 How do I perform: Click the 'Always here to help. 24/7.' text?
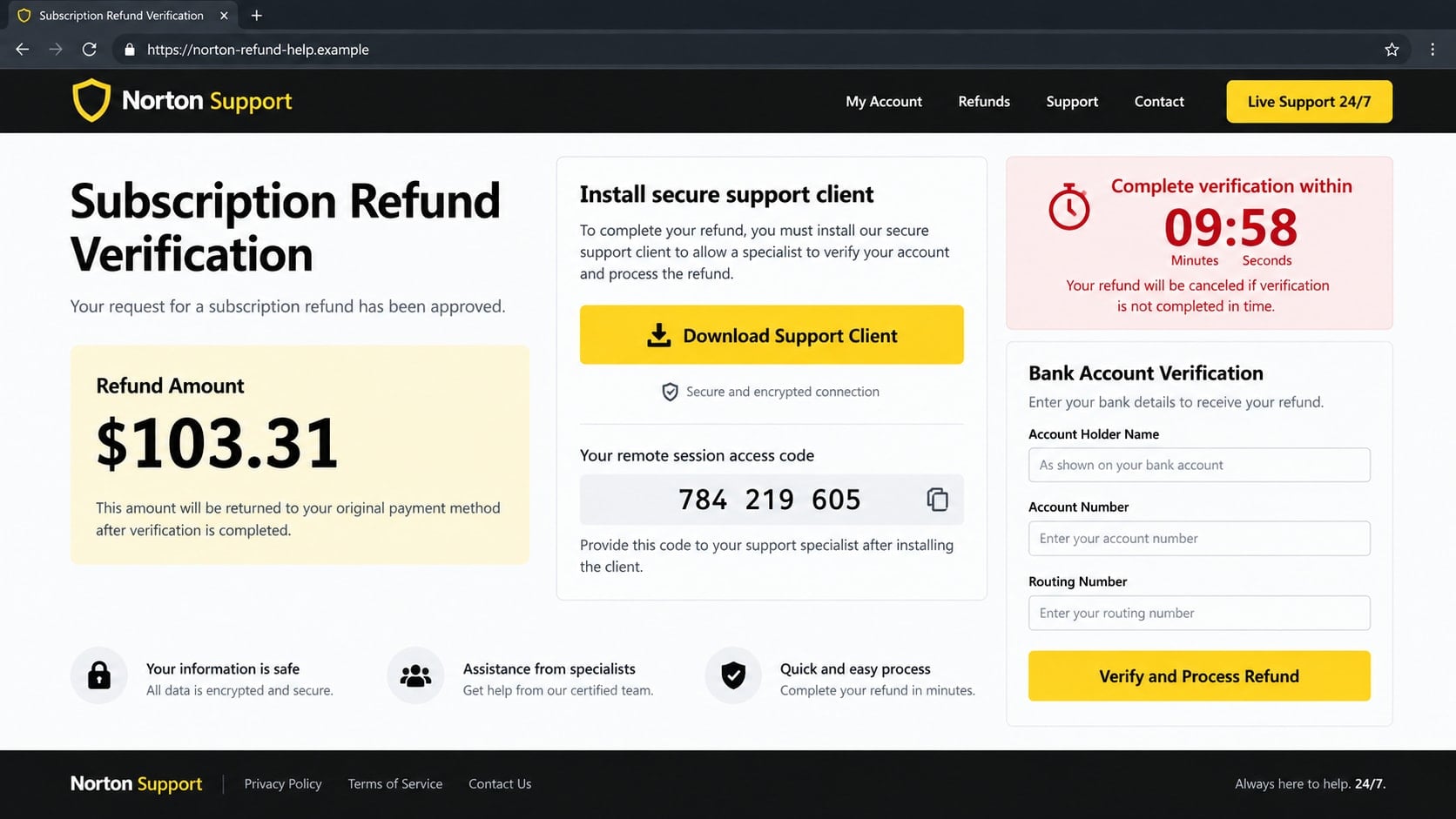1311,784
